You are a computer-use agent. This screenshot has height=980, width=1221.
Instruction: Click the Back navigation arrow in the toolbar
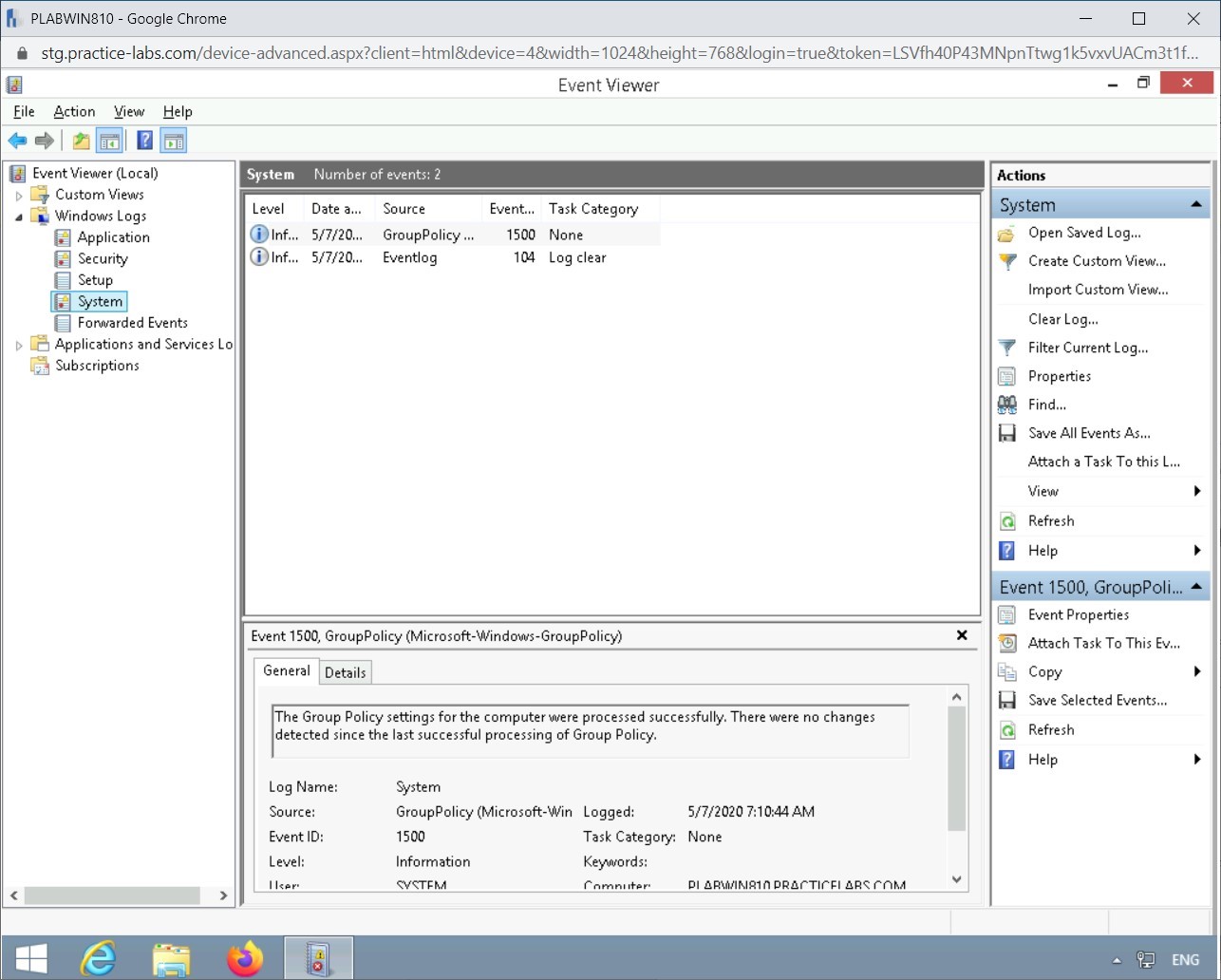tap(16, 140)
